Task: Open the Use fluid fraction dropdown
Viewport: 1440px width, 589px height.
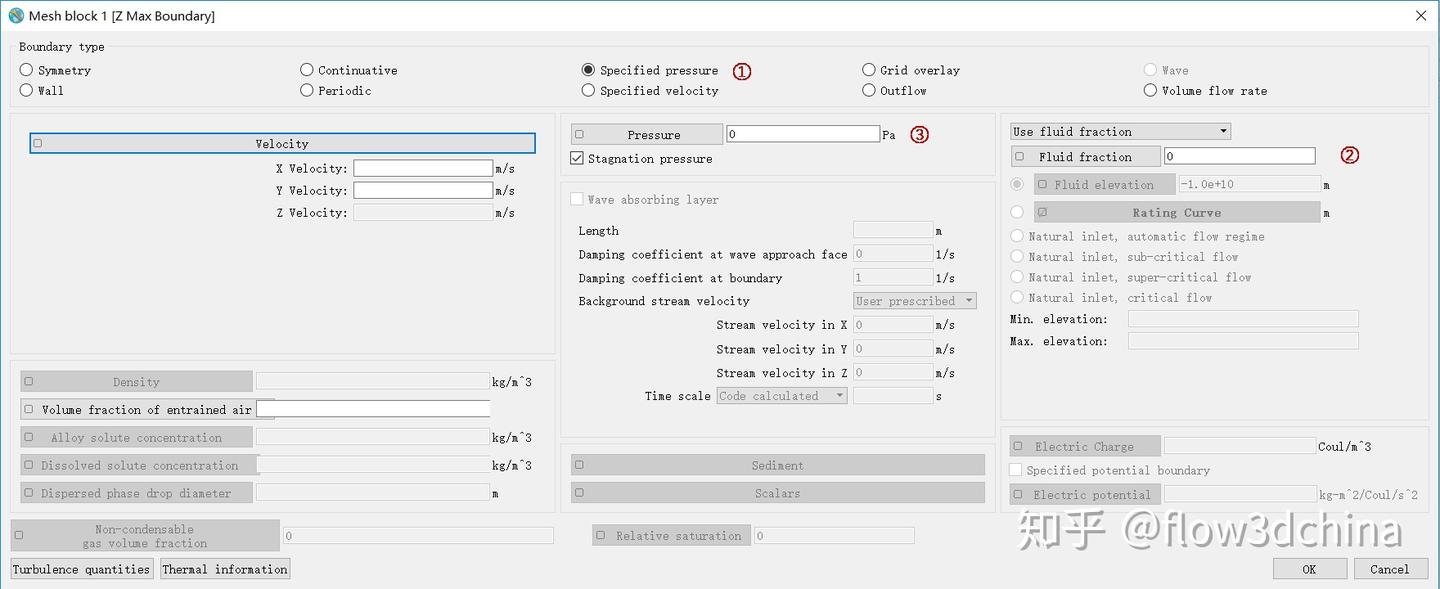Action: [1120, 131]
